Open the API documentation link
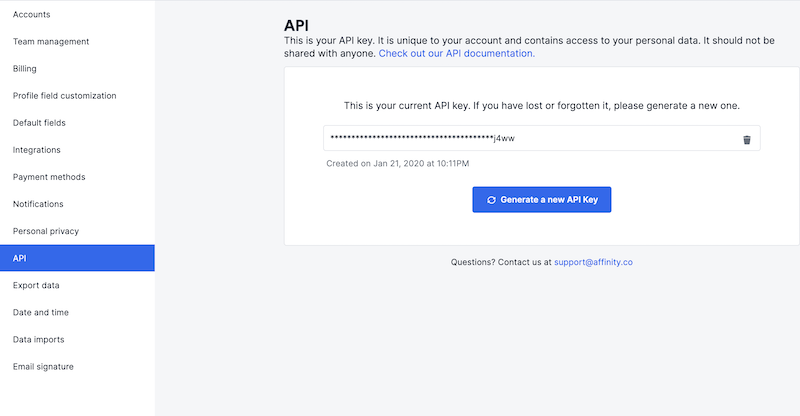The height and width of the screenshot is (416, 800). (x=456, y=54)
